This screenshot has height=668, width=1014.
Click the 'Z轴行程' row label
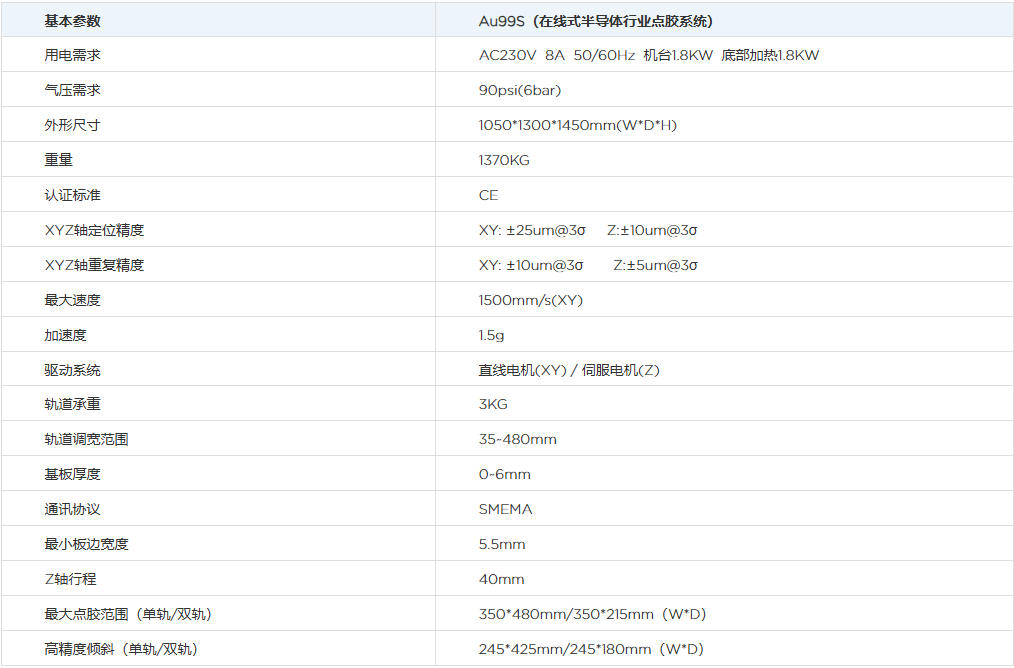(x=70, y=579)
